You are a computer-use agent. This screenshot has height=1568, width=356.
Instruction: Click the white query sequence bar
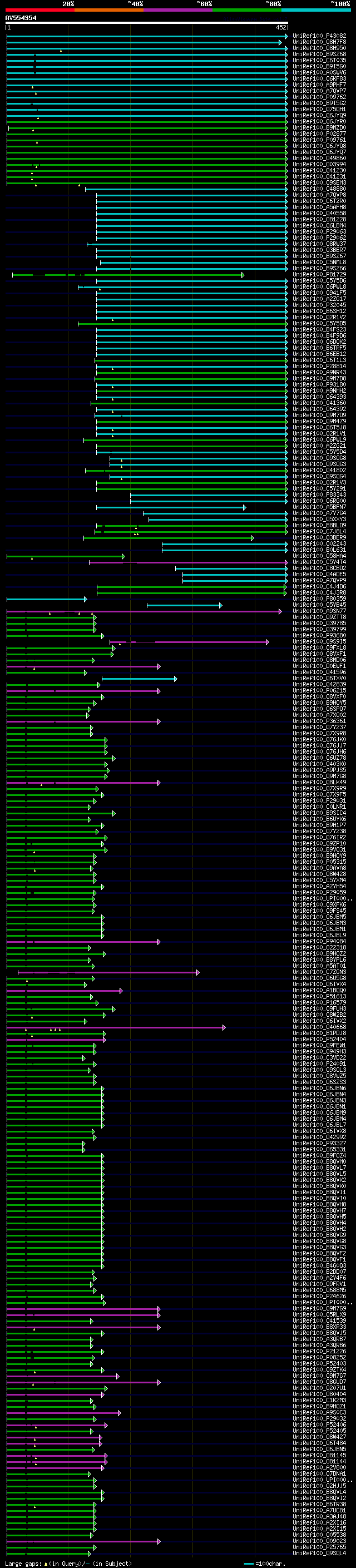click(147, 22)
